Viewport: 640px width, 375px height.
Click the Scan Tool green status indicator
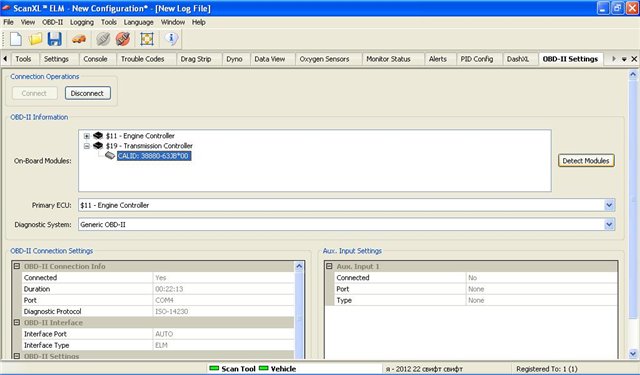click(x=214, y=368)
